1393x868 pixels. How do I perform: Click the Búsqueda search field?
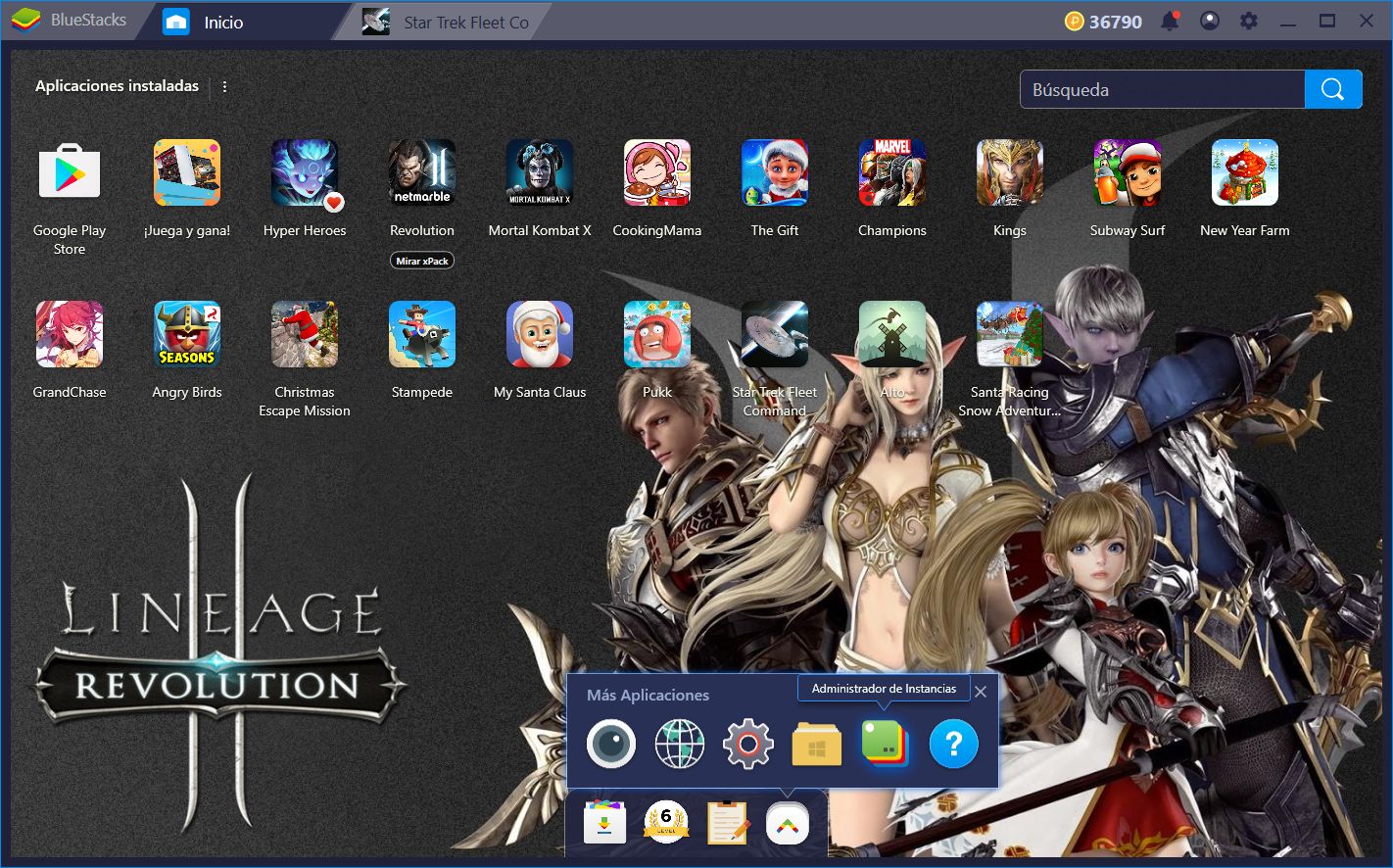(x=1163, y=89)
